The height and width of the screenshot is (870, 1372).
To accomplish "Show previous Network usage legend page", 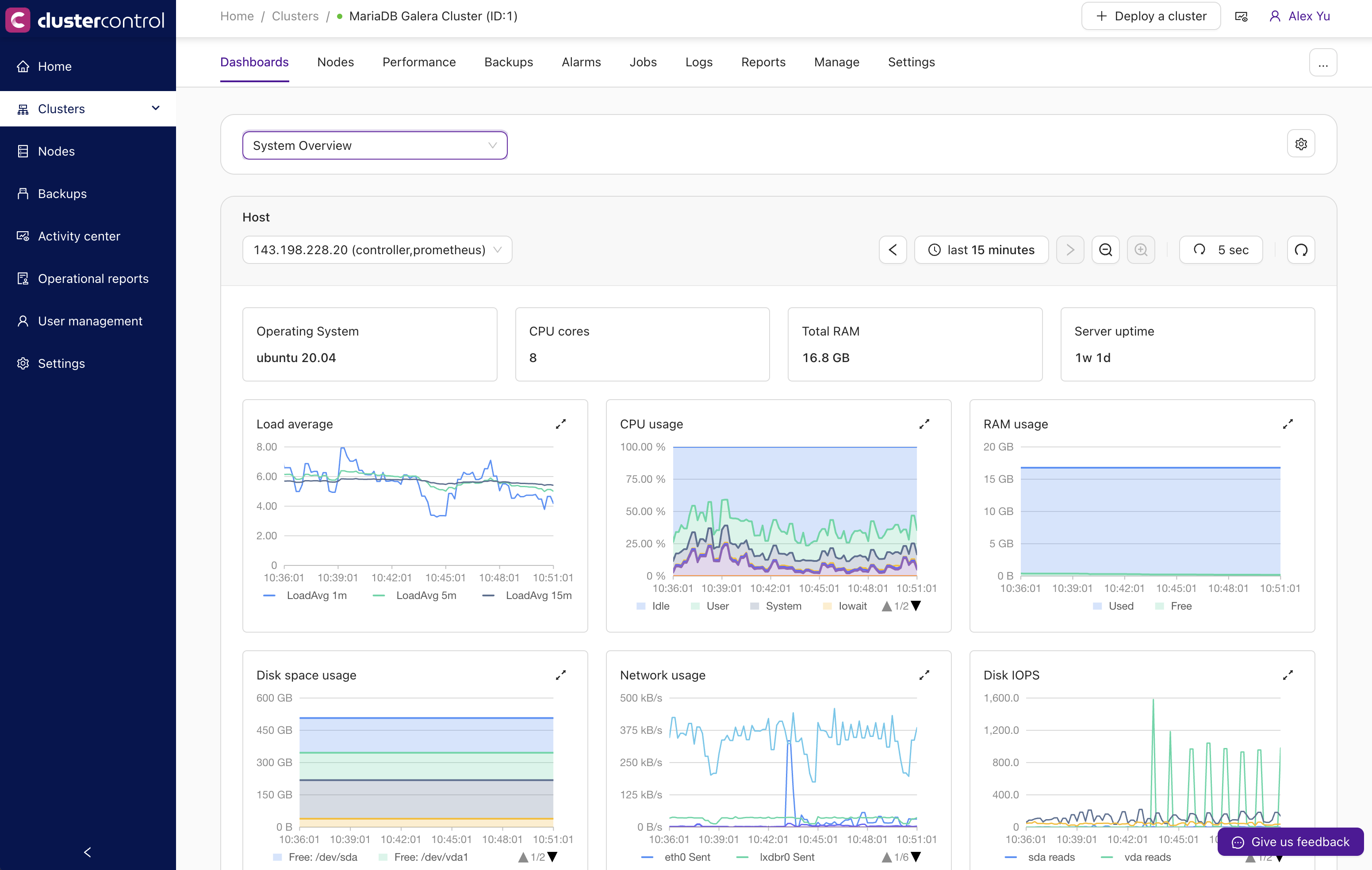I will [886, 858].
